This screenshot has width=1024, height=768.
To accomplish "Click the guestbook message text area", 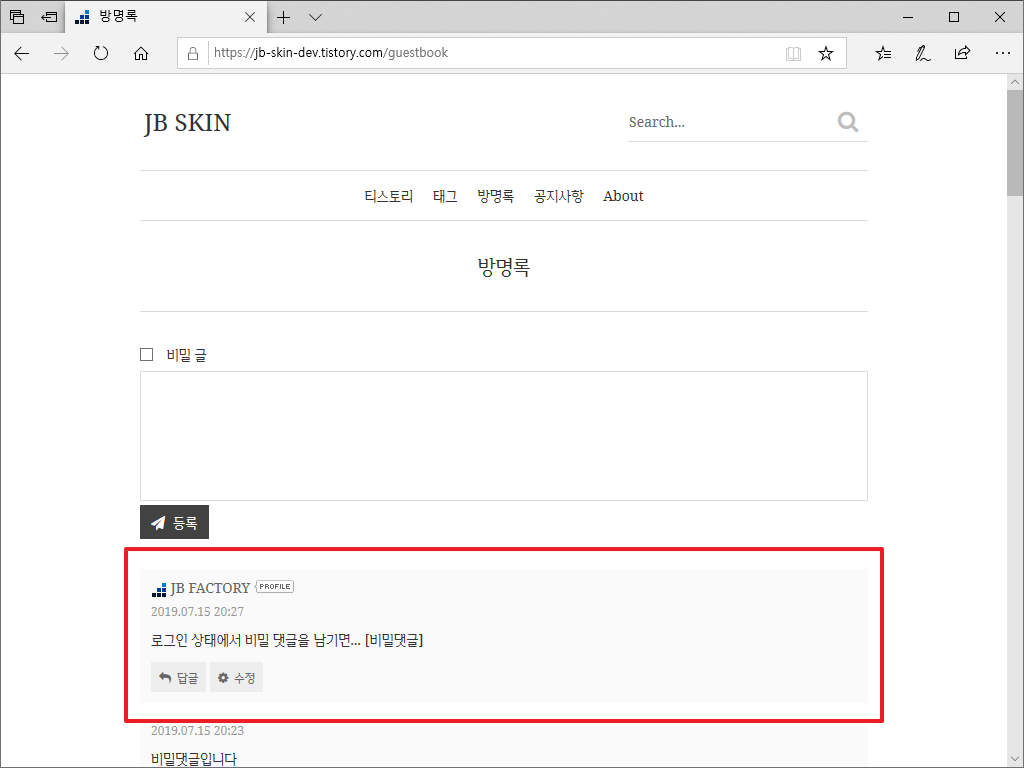I will tap(504, 436).
